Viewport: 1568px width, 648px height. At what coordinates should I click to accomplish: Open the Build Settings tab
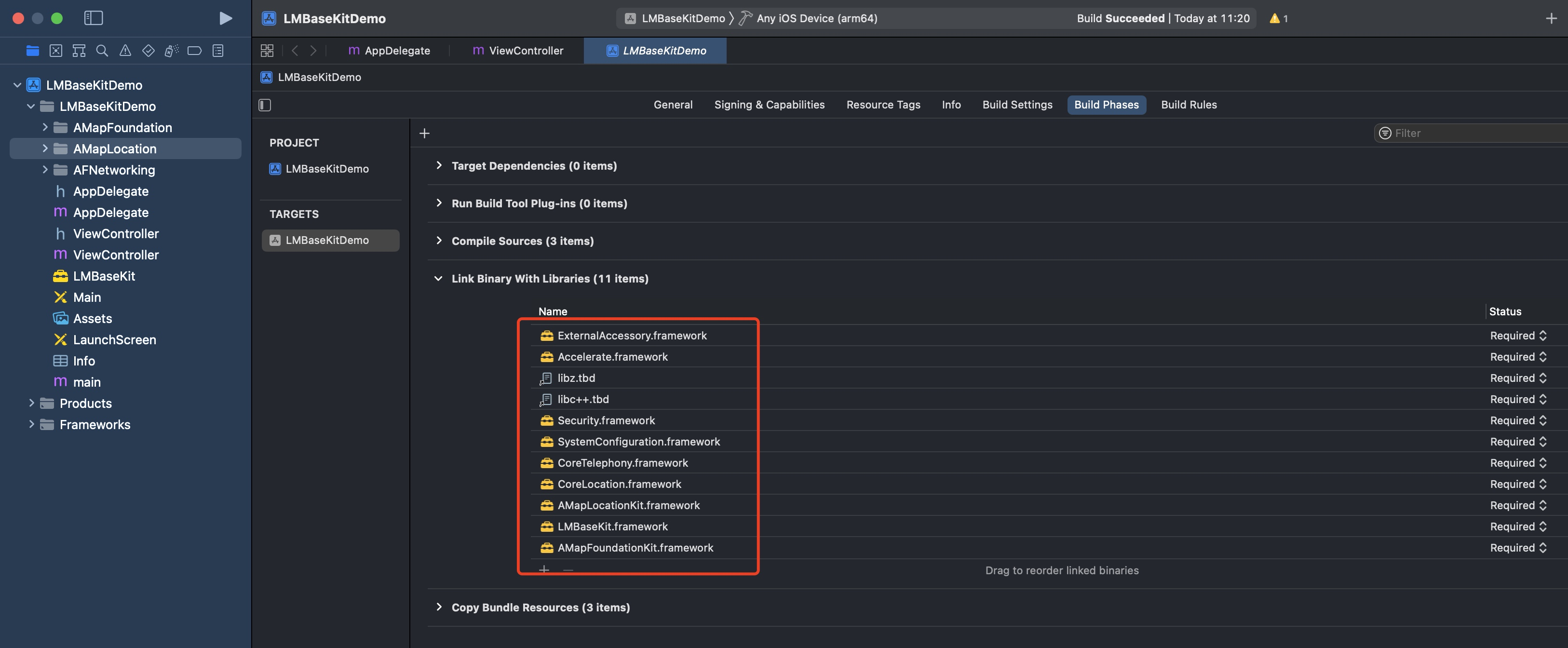click(x=1017, y=105)
